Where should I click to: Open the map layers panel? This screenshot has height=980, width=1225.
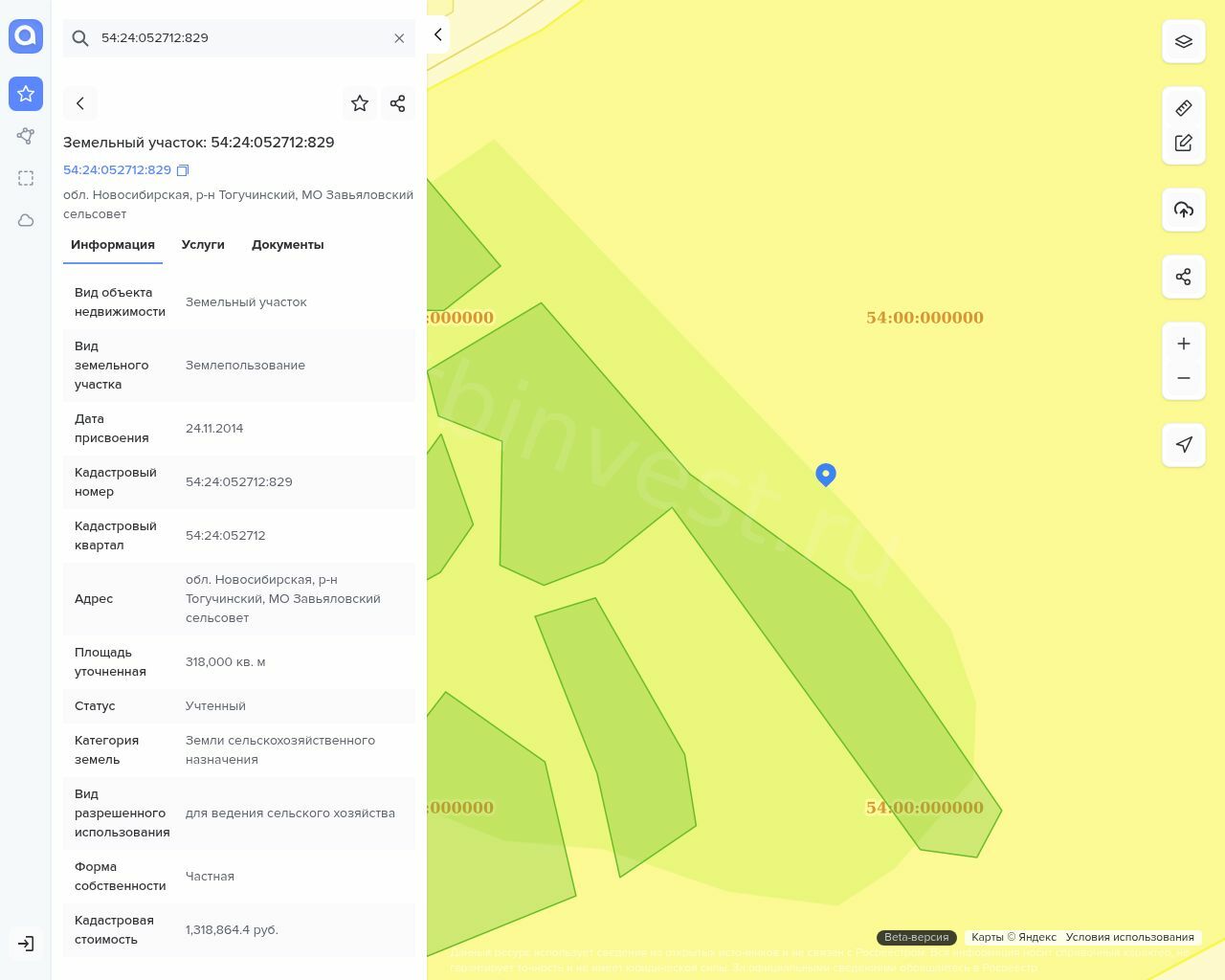(1184, 41)
